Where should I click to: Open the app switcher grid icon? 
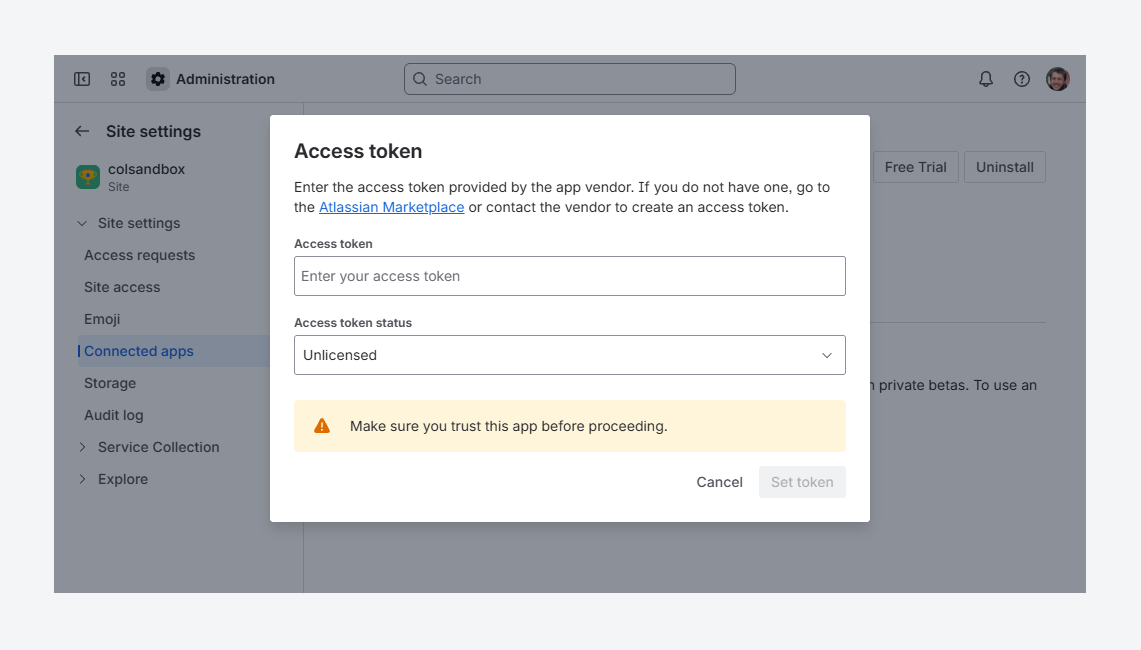[118, 79]
